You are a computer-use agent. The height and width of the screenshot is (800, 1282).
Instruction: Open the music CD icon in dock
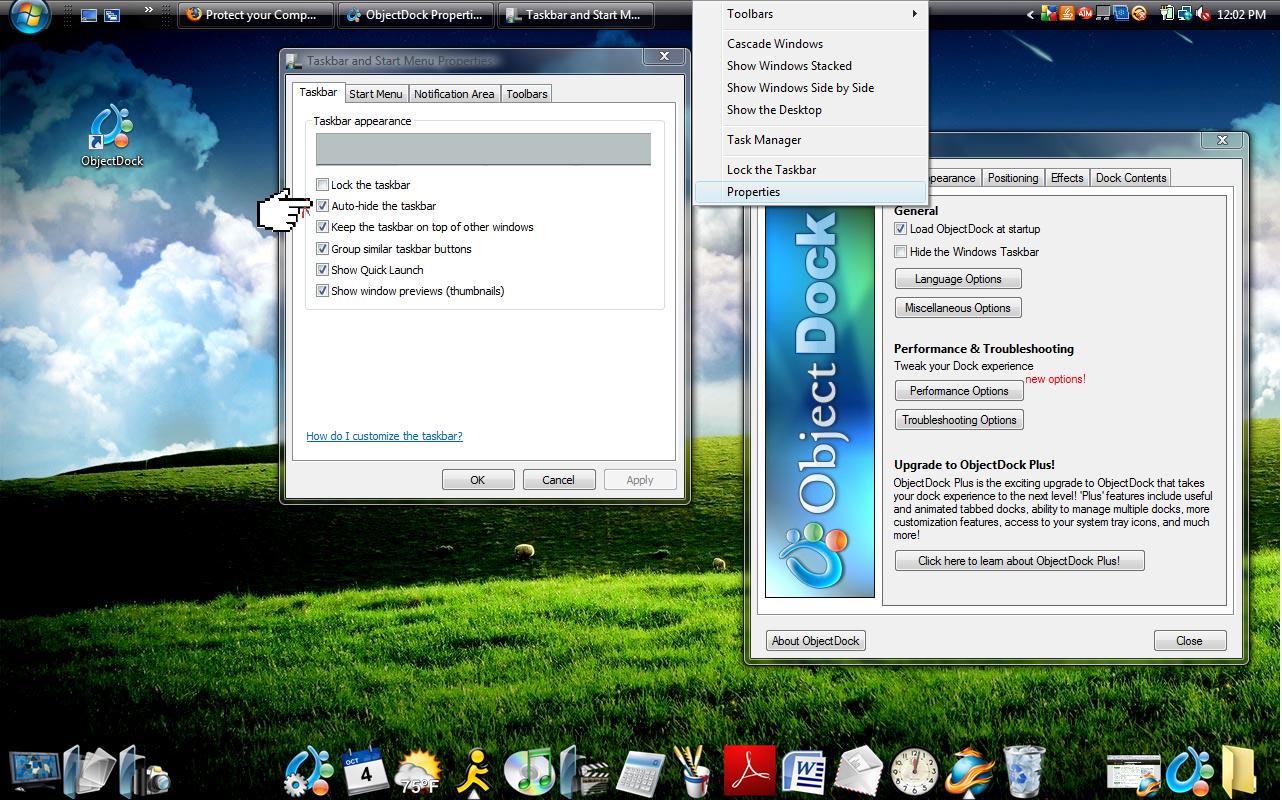point(529,772)
